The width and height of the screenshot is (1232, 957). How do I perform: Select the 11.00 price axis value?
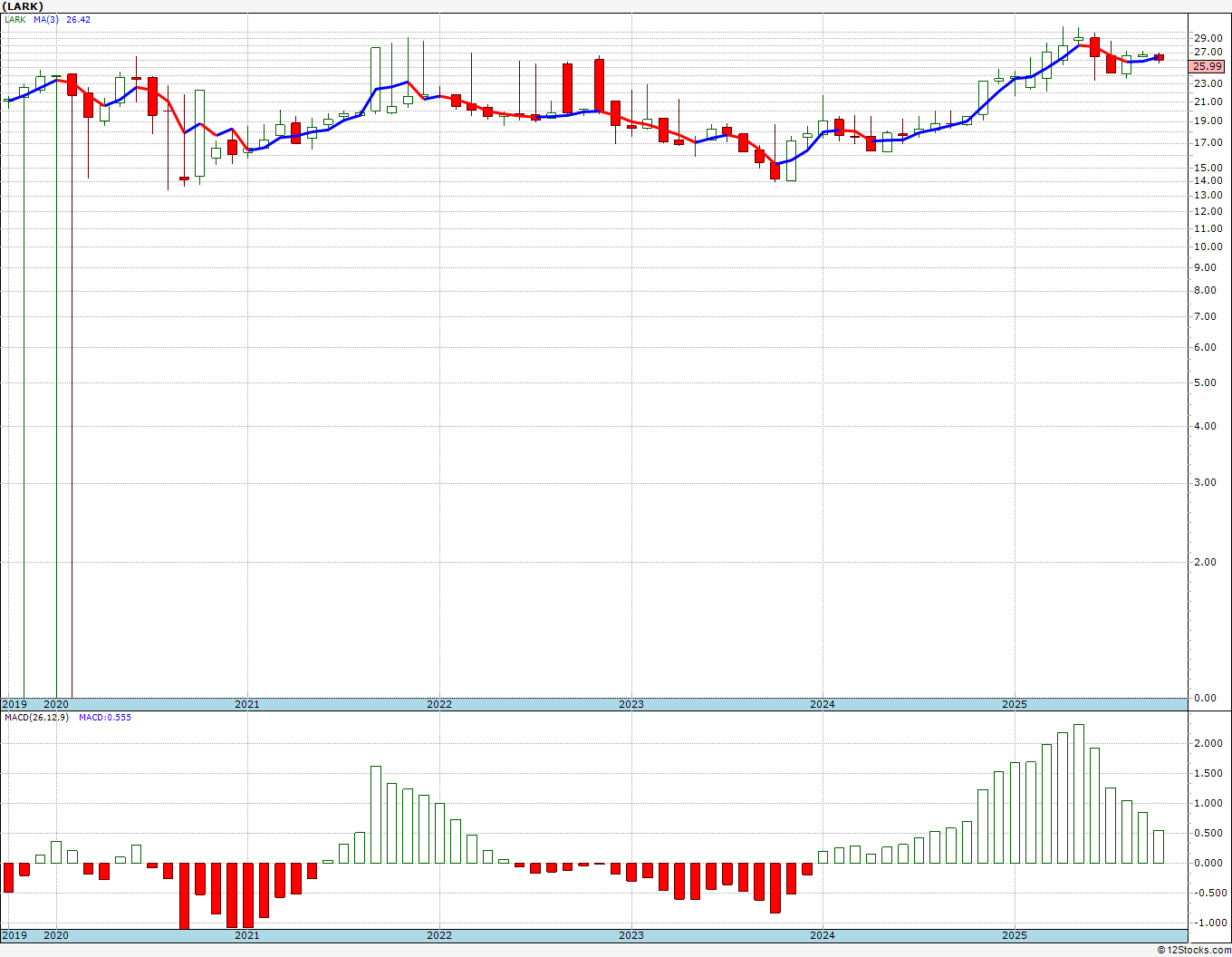1208,228
